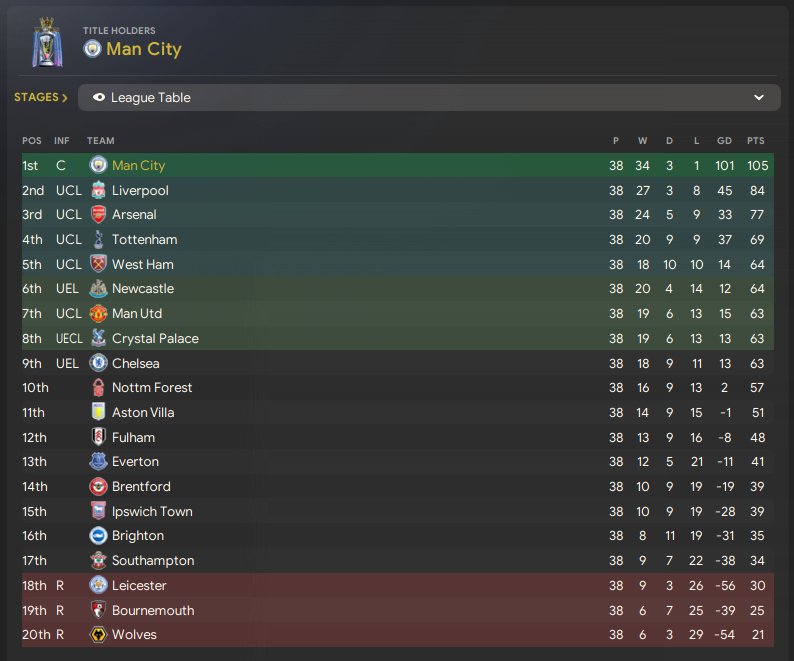Click the Everton club crest
The width and height of the screenshot is (794, 661).
point(98,462)
